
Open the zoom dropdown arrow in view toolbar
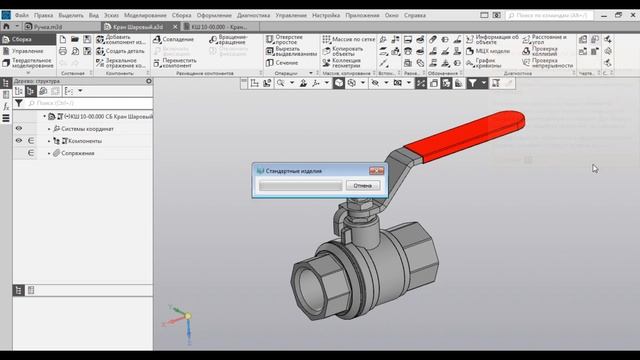coord(291,83)
